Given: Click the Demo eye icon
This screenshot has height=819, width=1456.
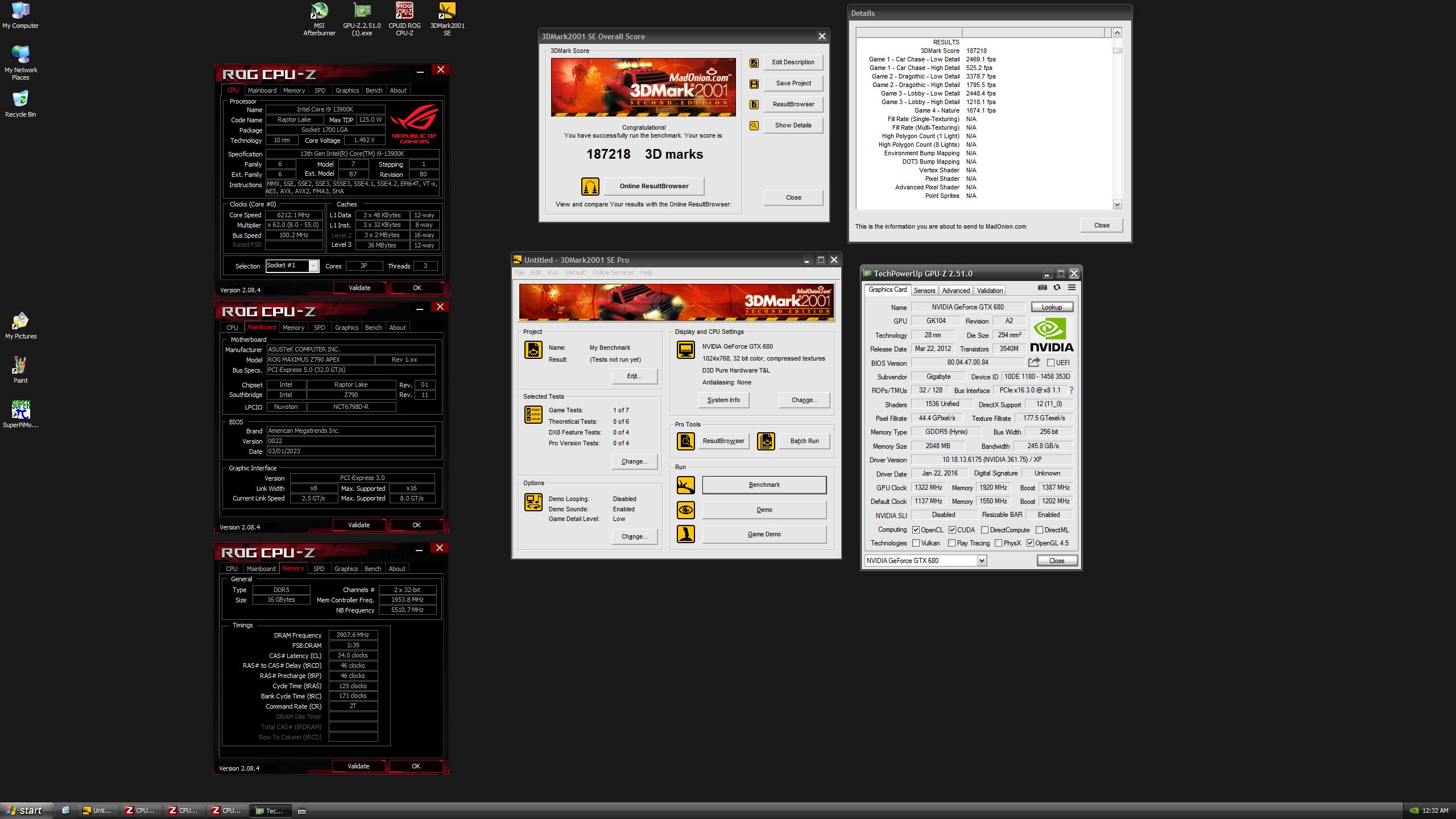Looking at the screenshot, I should tap(685, 510).
